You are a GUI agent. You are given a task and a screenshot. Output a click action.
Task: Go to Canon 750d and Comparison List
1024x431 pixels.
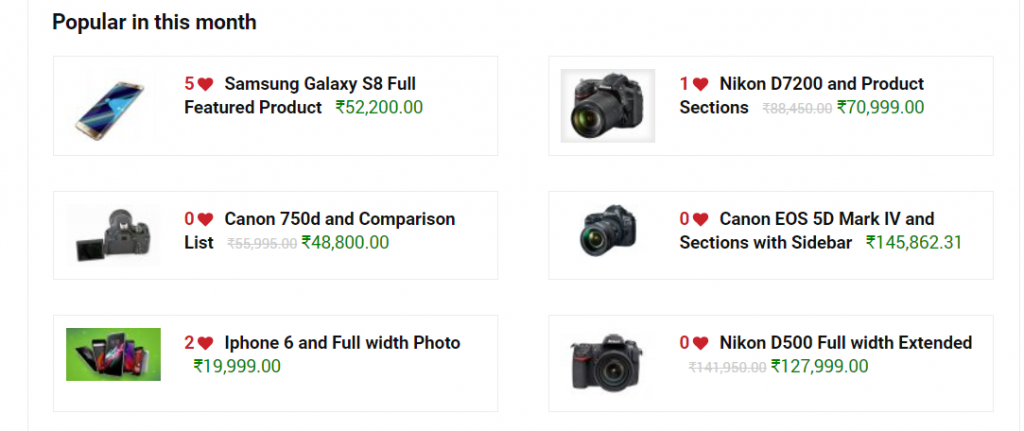pos(339,219)
